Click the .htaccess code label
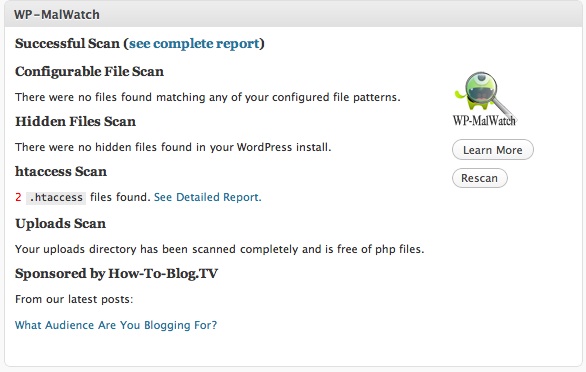586x372 pixels. pos(56,197)
